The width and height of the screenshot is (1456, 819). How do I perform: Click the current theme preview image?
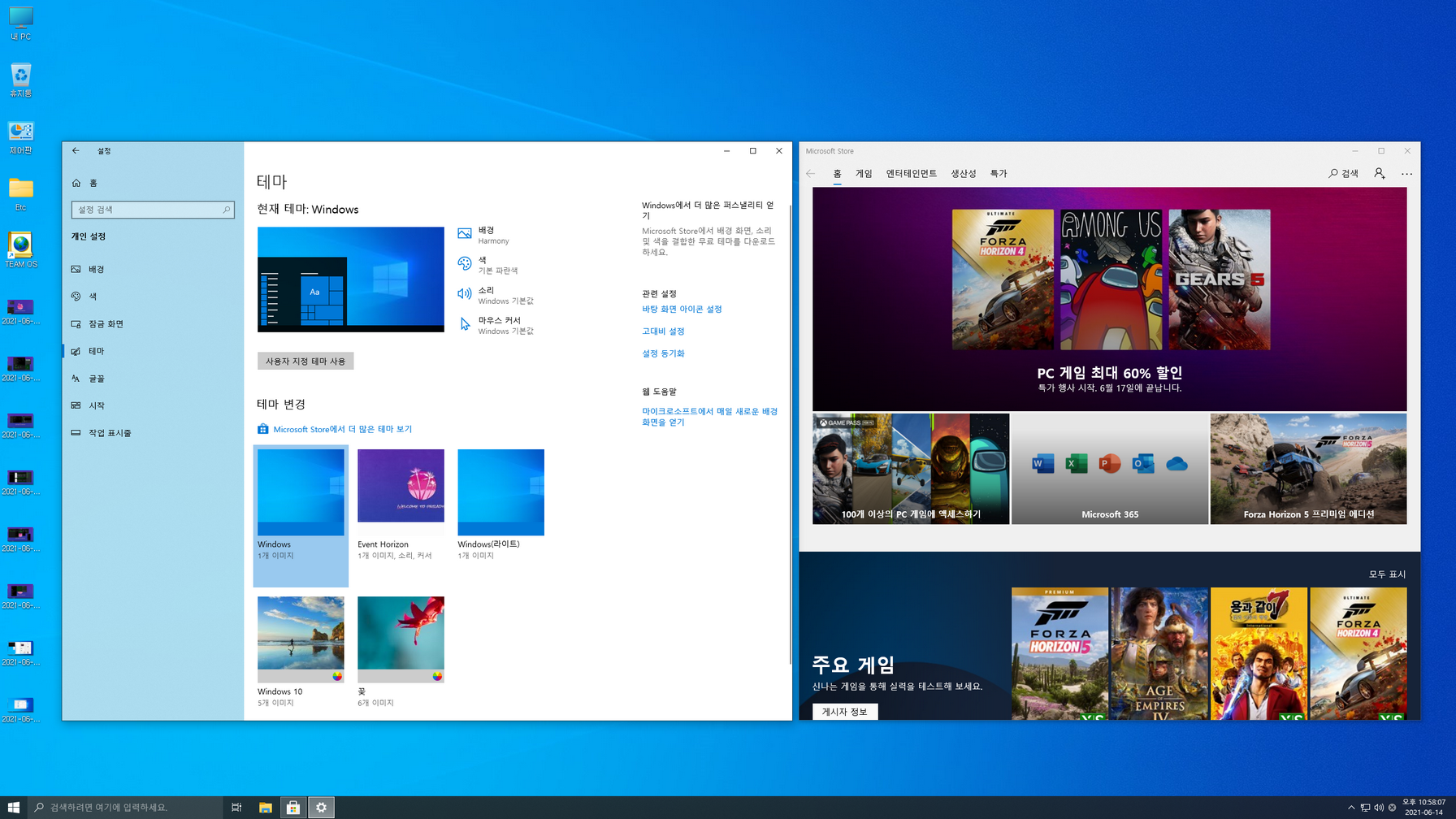pos(351,279)
